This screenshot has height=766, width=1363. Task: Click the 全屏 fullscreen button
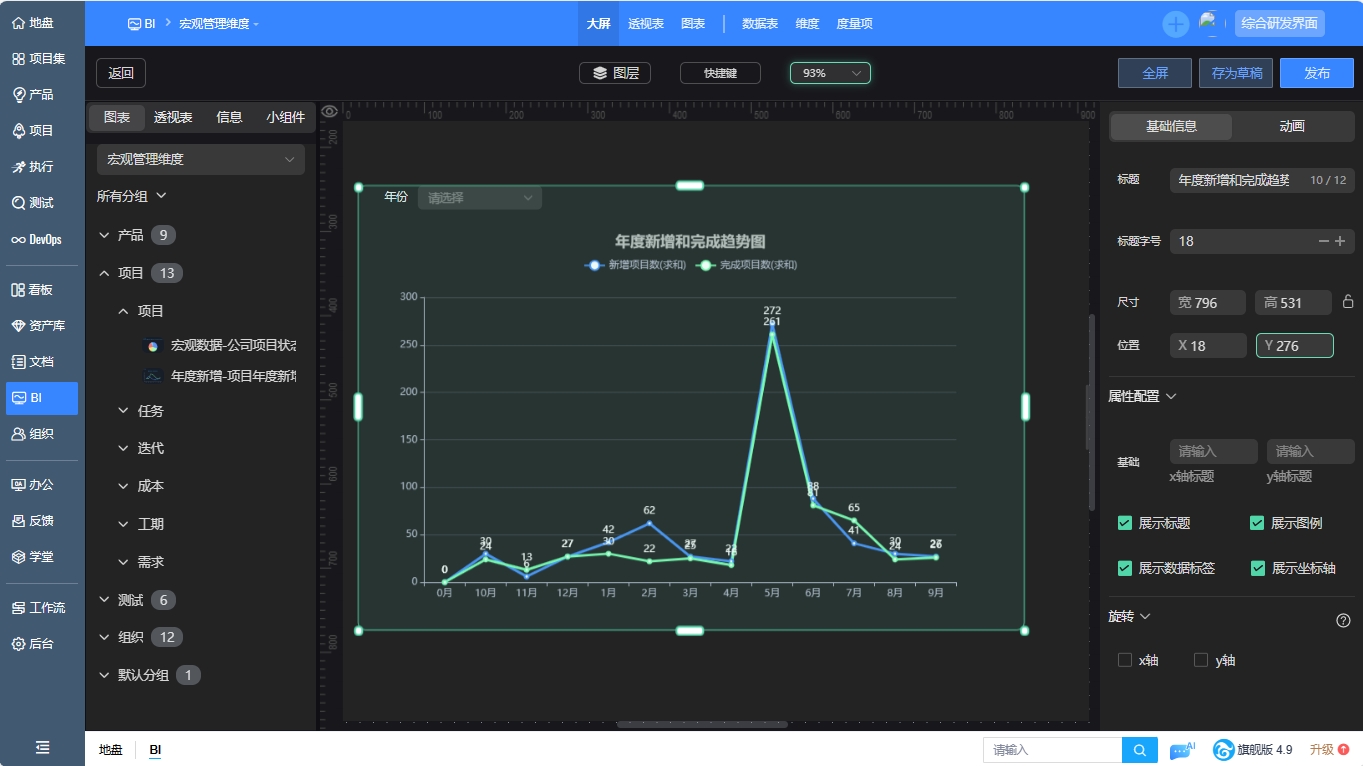[x=1155, y=73]
